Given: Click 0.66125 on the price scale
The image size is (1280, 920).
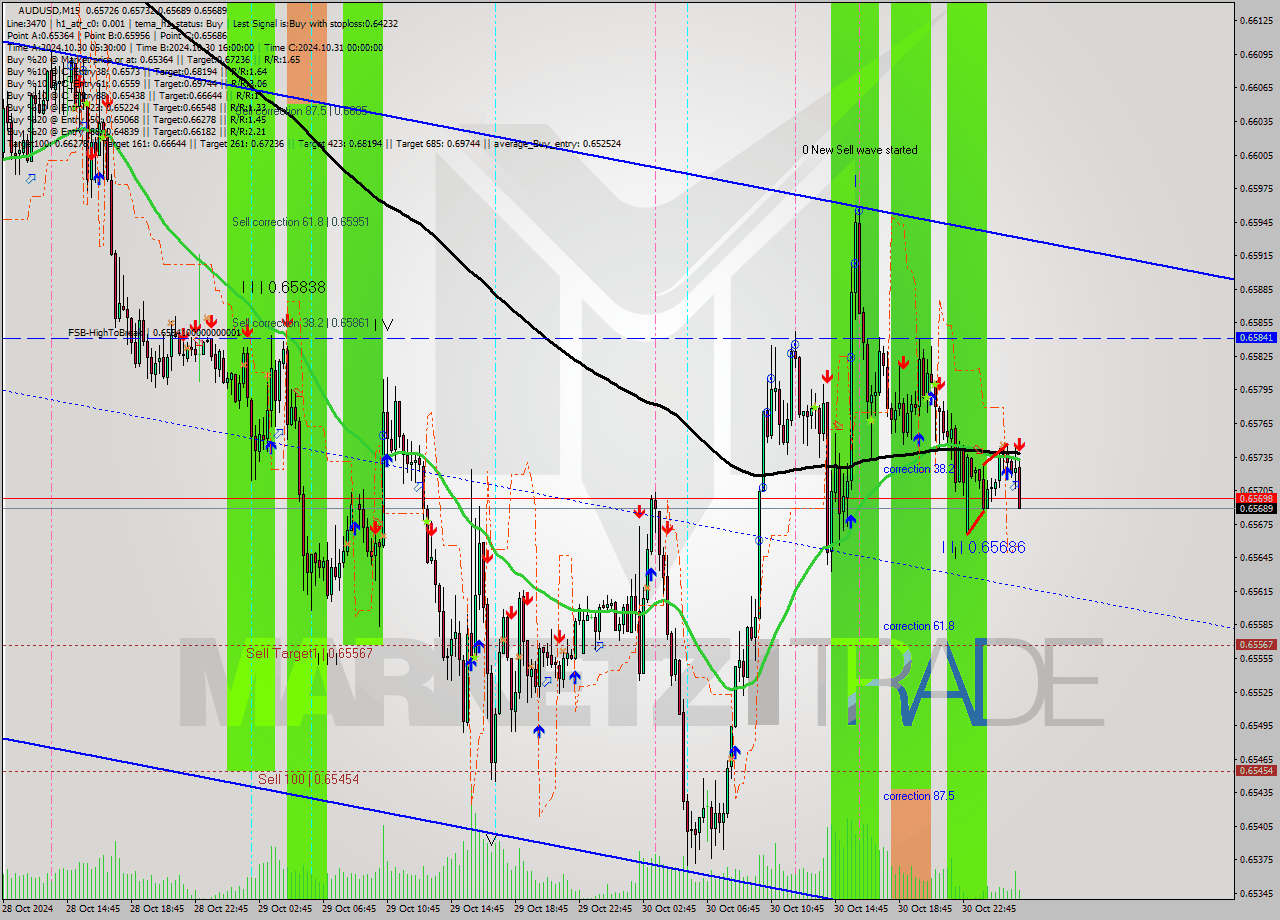Looking at the screenshot, I should click(x=1257, y=20).
